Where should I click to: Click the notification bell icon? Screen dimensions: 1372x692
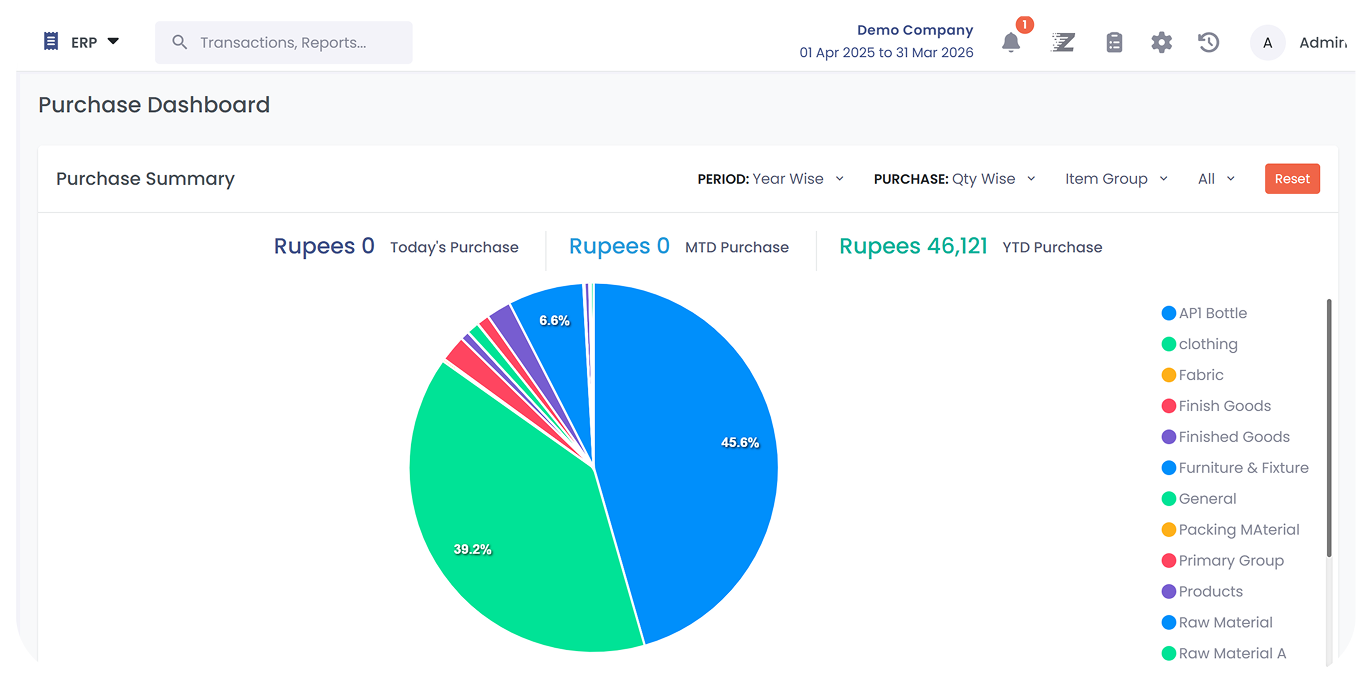(1011, 42)
